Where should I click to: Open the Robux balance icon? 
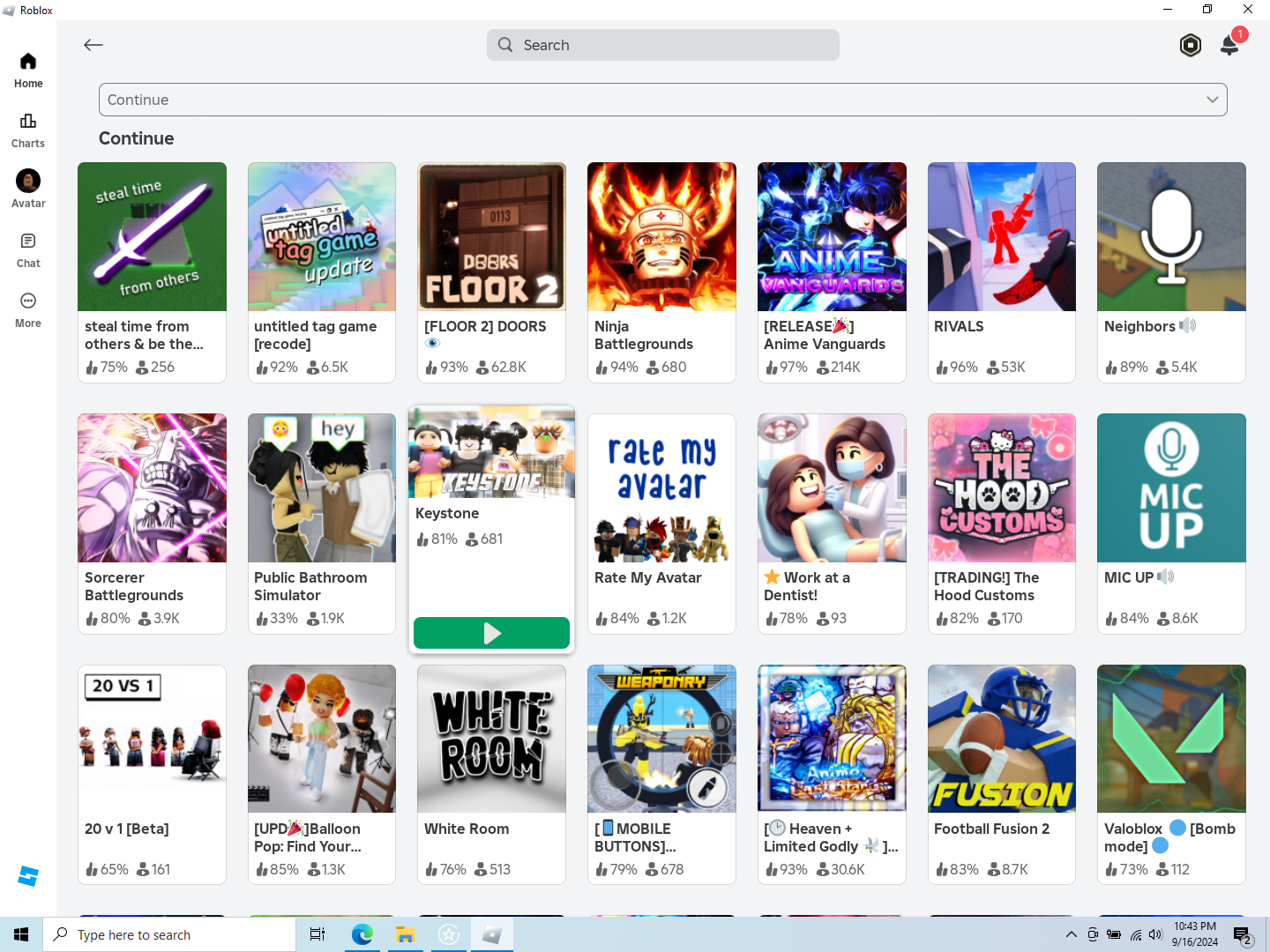pos(1191,45)
